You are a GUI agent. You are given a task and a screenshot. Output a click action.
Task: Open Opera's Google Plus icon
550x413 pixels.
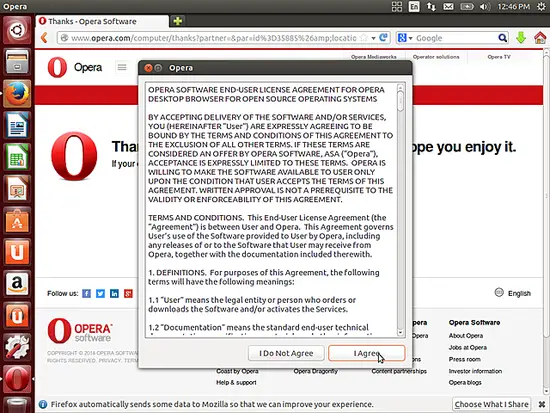(128, 293)
